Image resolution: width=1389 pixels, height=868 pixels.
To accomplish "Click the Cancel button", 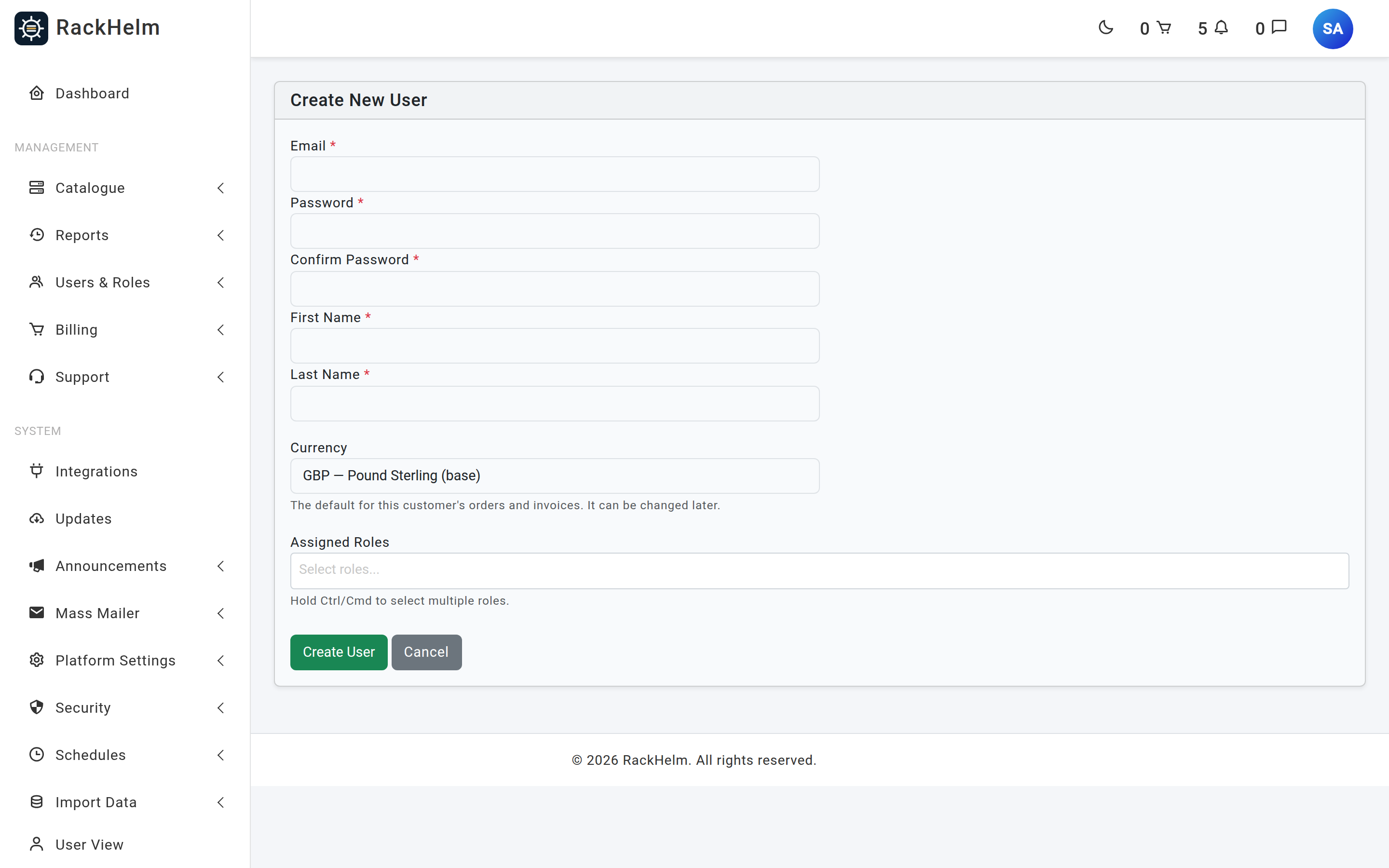I will tap(426, 651).
